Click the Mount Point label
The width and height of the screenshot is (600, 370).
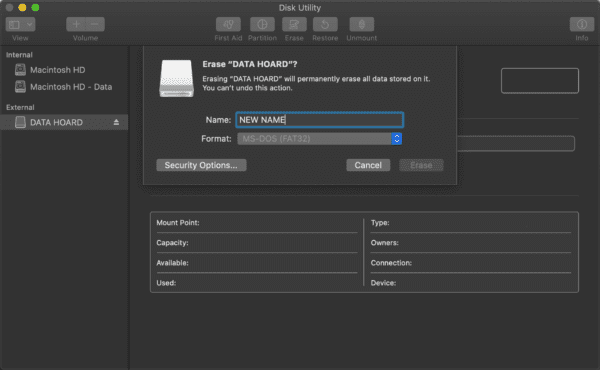coord(178,223)
